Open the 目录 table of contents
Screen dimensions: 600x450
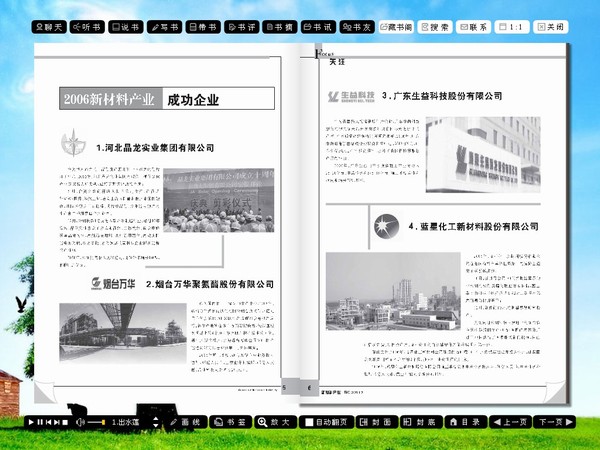tap(466, 422)
